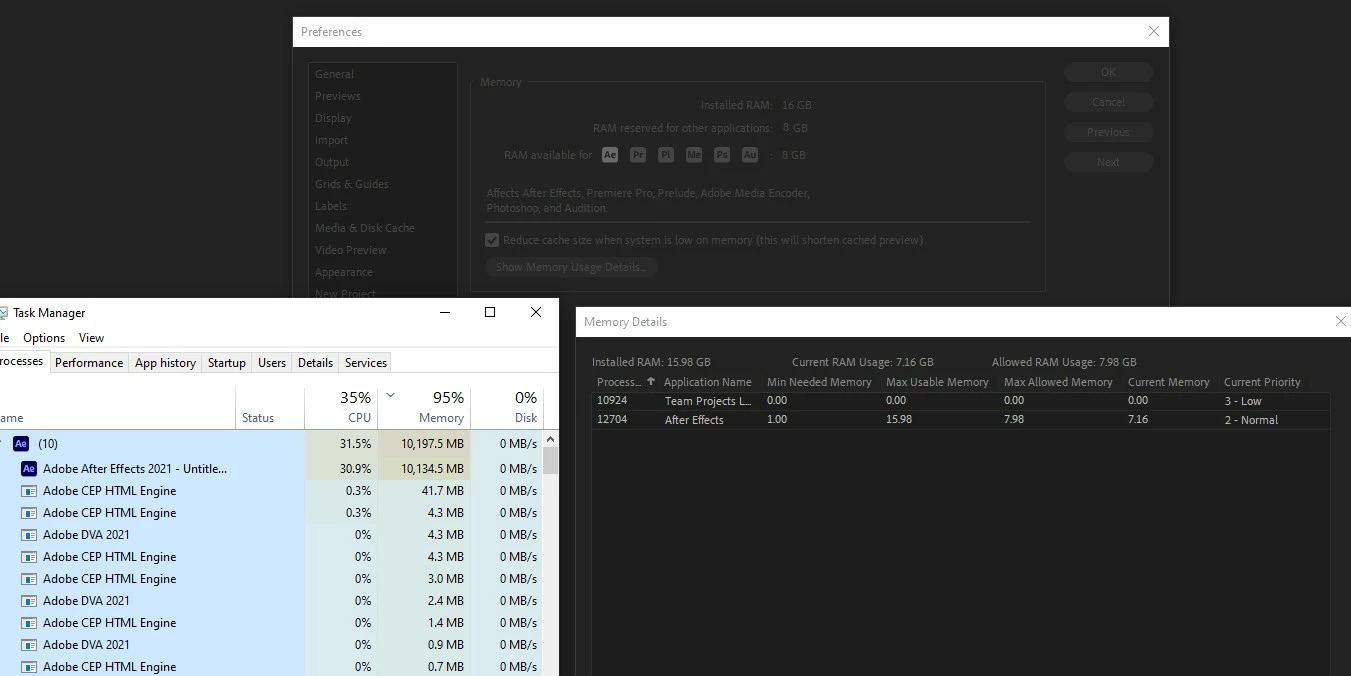1351x676 pixels.
Task: Click Min Needed Memory column header
Action: (x=819, y=382)
